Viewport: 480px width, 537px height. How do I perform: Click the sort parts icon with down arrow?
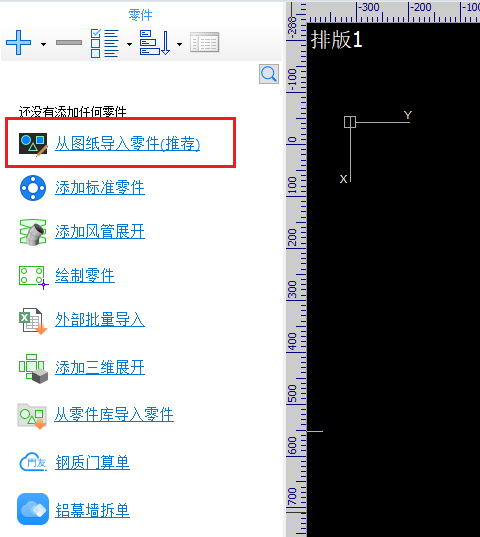click(155, 43)
